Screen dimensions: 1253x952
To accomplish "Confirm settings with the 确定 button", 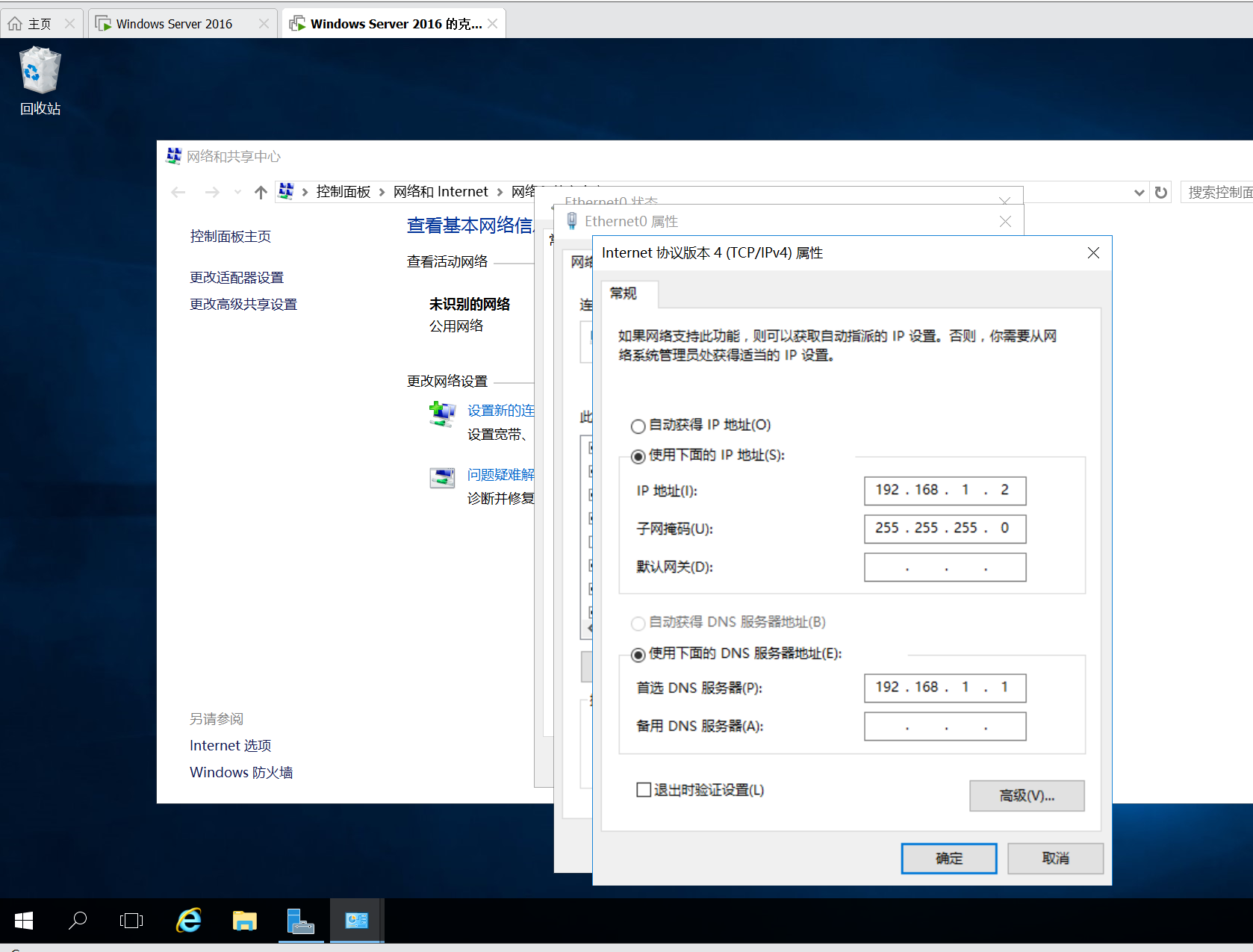I will point(948,859).
